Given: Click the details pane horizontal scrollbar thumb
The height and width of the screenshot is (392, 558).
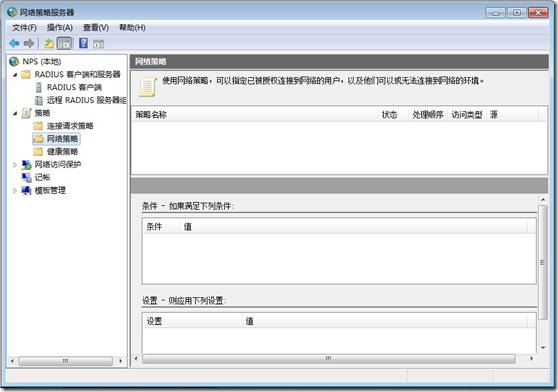Looking at the screenshot, I should [x=328, y=358].
